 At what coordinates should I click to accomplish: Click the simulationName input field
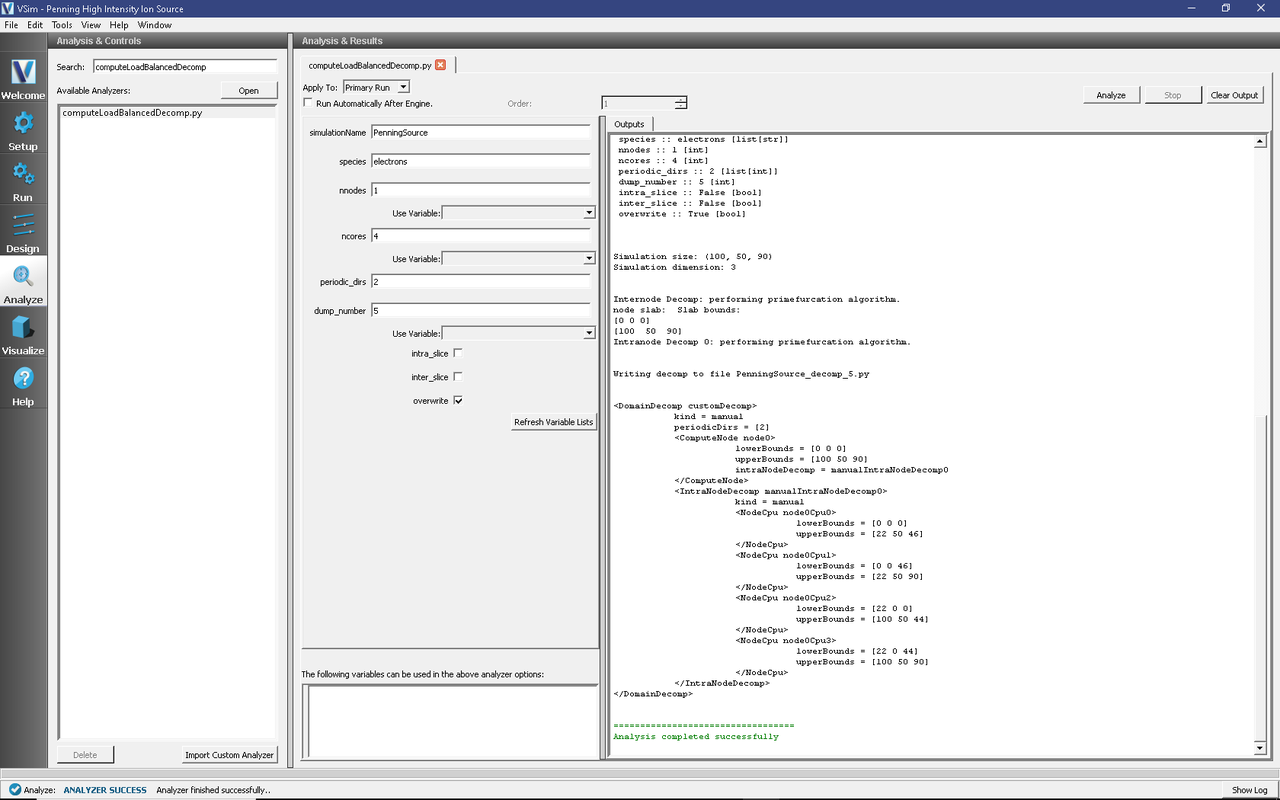480,132
